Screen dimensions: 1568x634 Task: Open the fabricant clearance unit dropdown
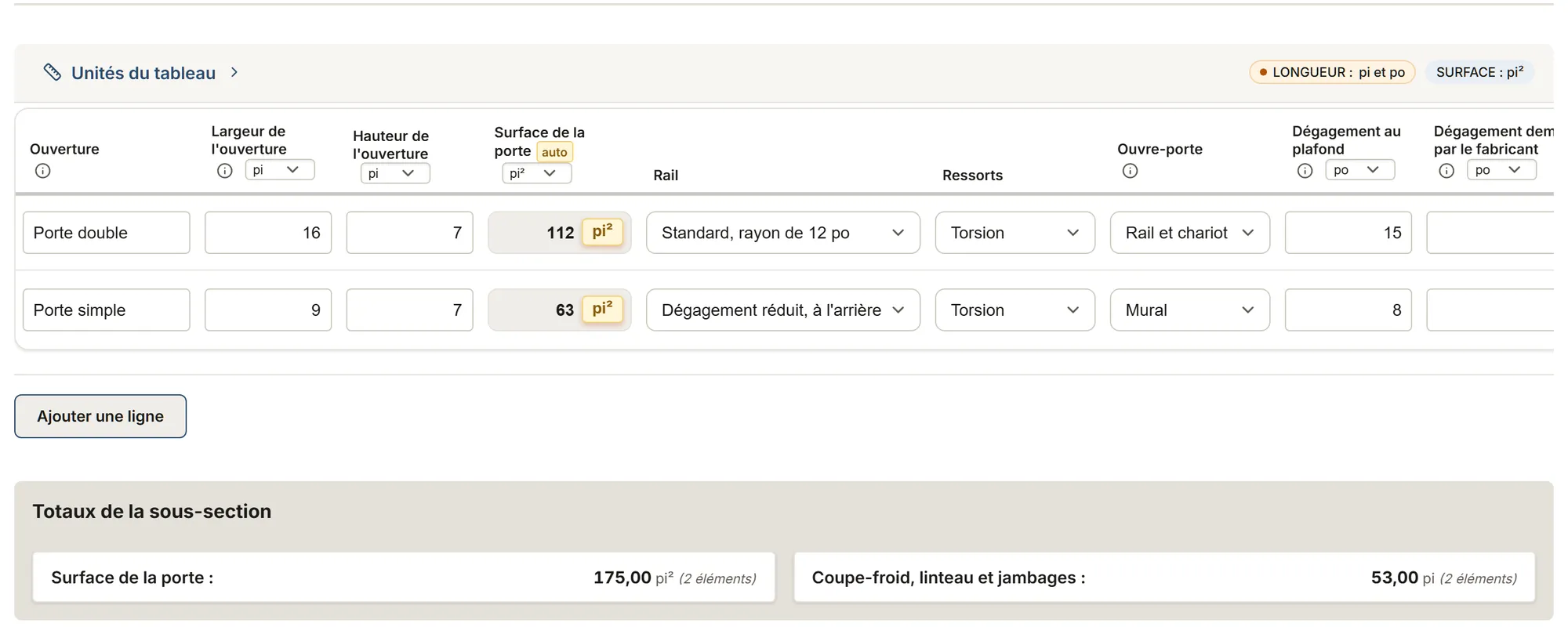coord(1501,170)
